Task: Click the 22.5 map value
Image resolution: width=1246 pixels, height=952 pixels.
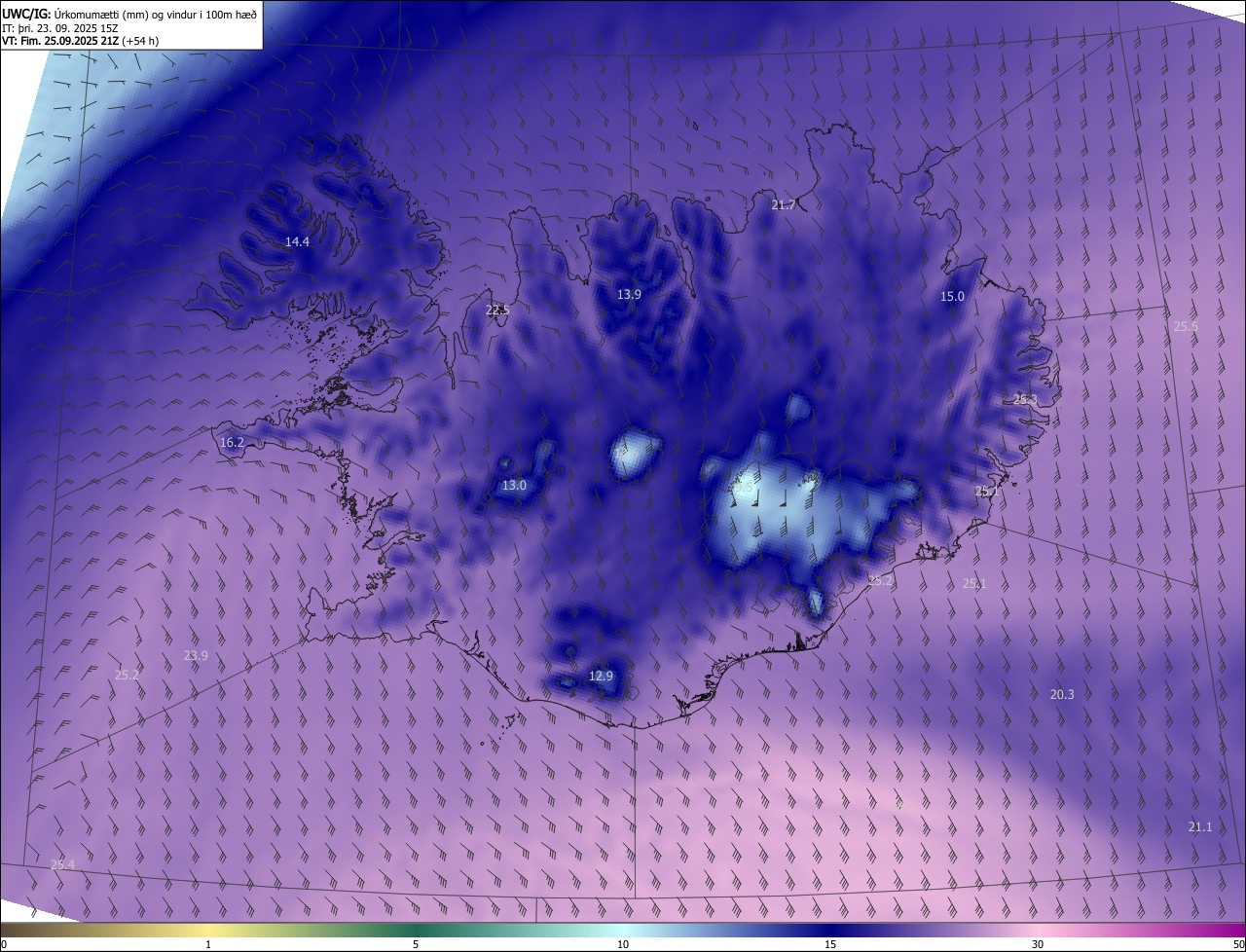Action: [496, 310]
